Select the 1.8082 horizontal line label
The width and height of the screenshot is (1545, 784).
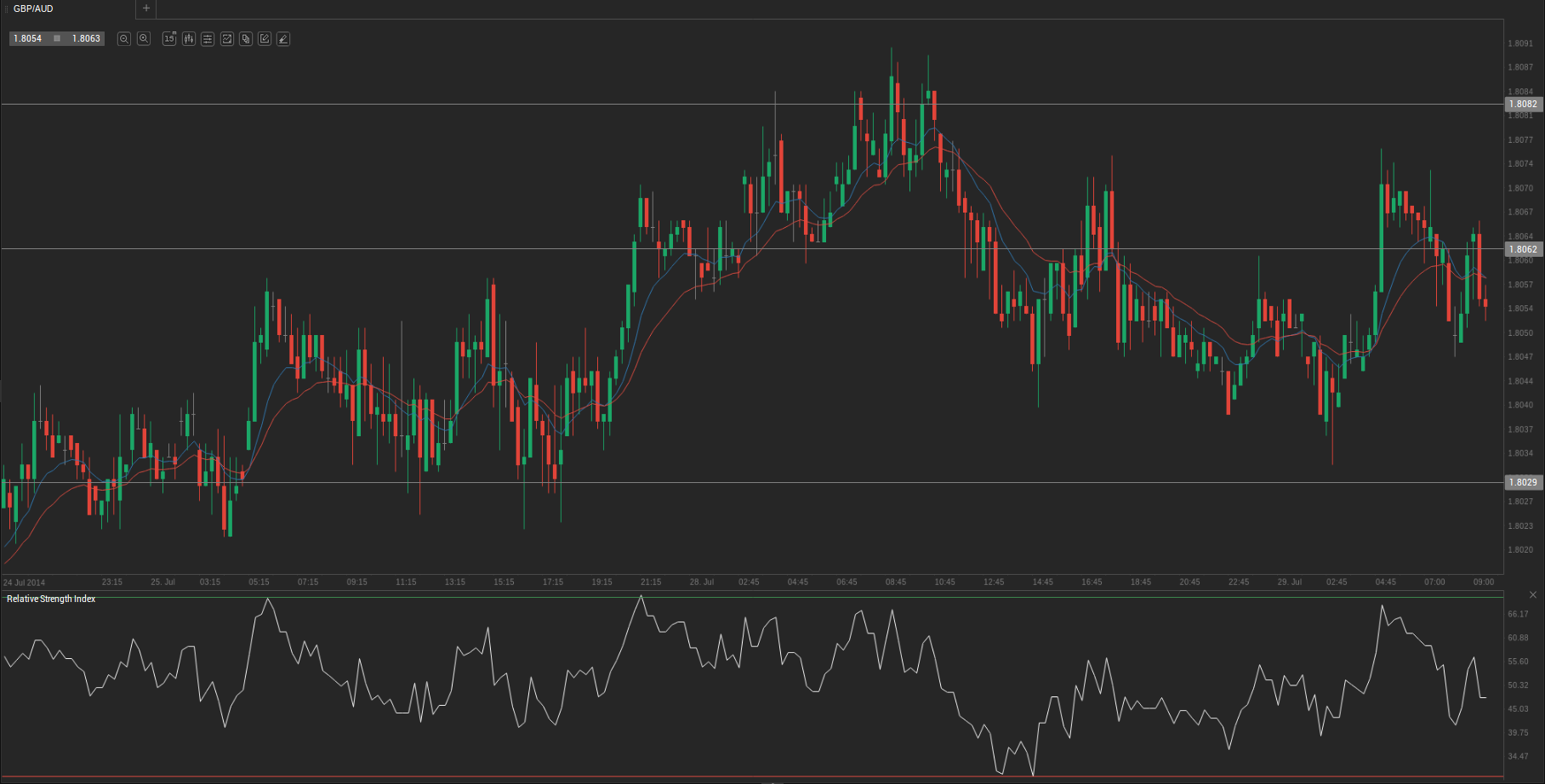coord(1523,105)
